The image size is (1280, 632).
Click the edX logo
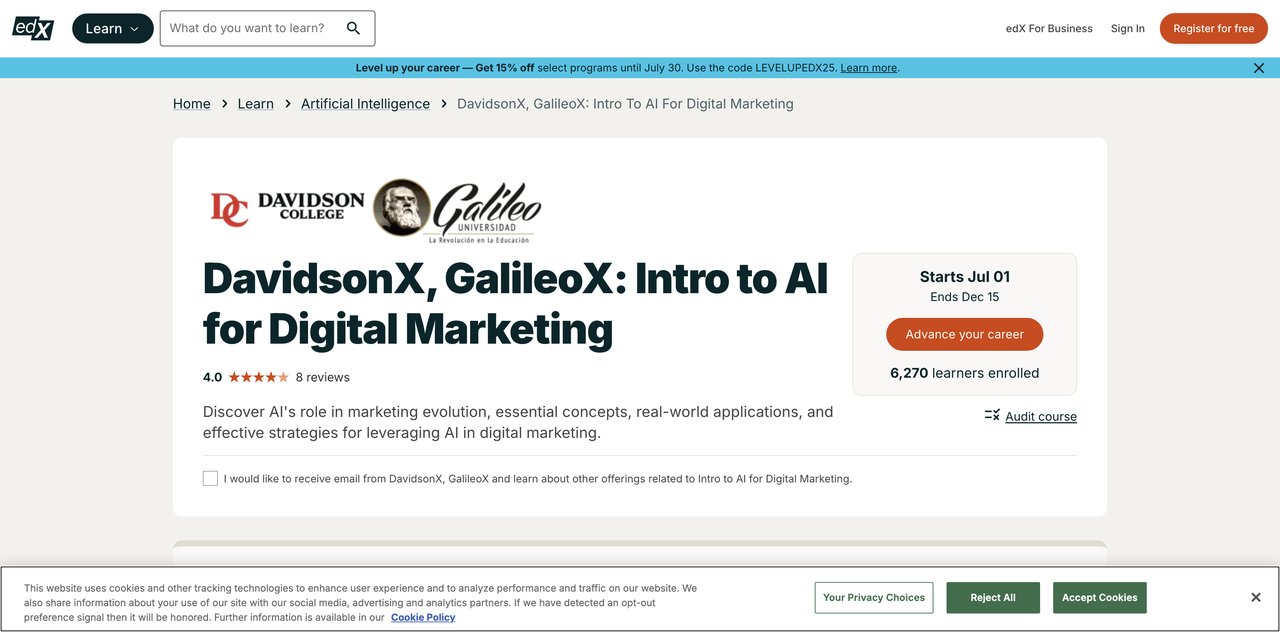pyautogui.click(x=33, y=28)
